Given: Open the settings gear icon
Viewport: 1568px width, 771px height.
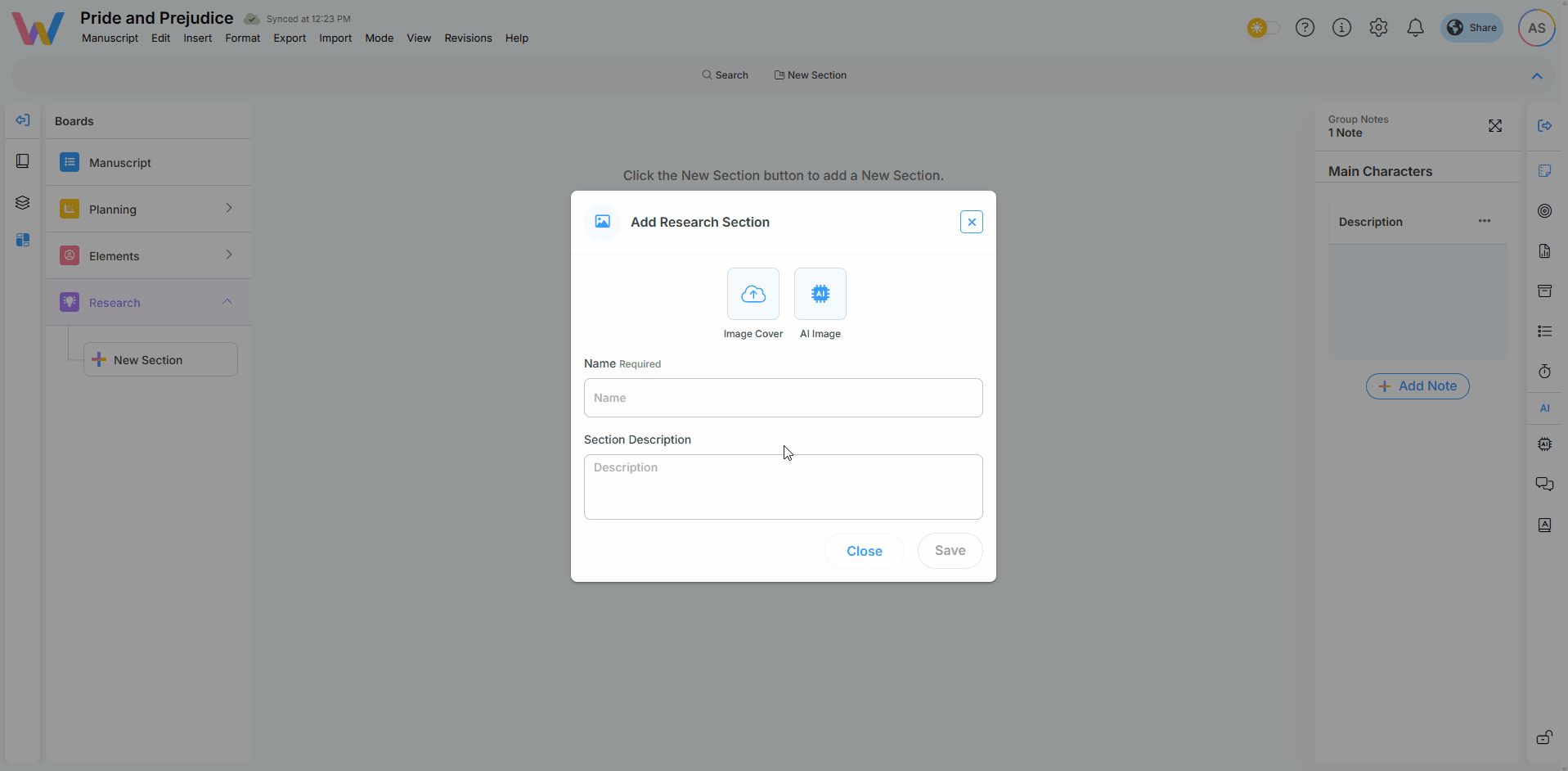Looking at the screenshot, I should (x=1378, y=28).
